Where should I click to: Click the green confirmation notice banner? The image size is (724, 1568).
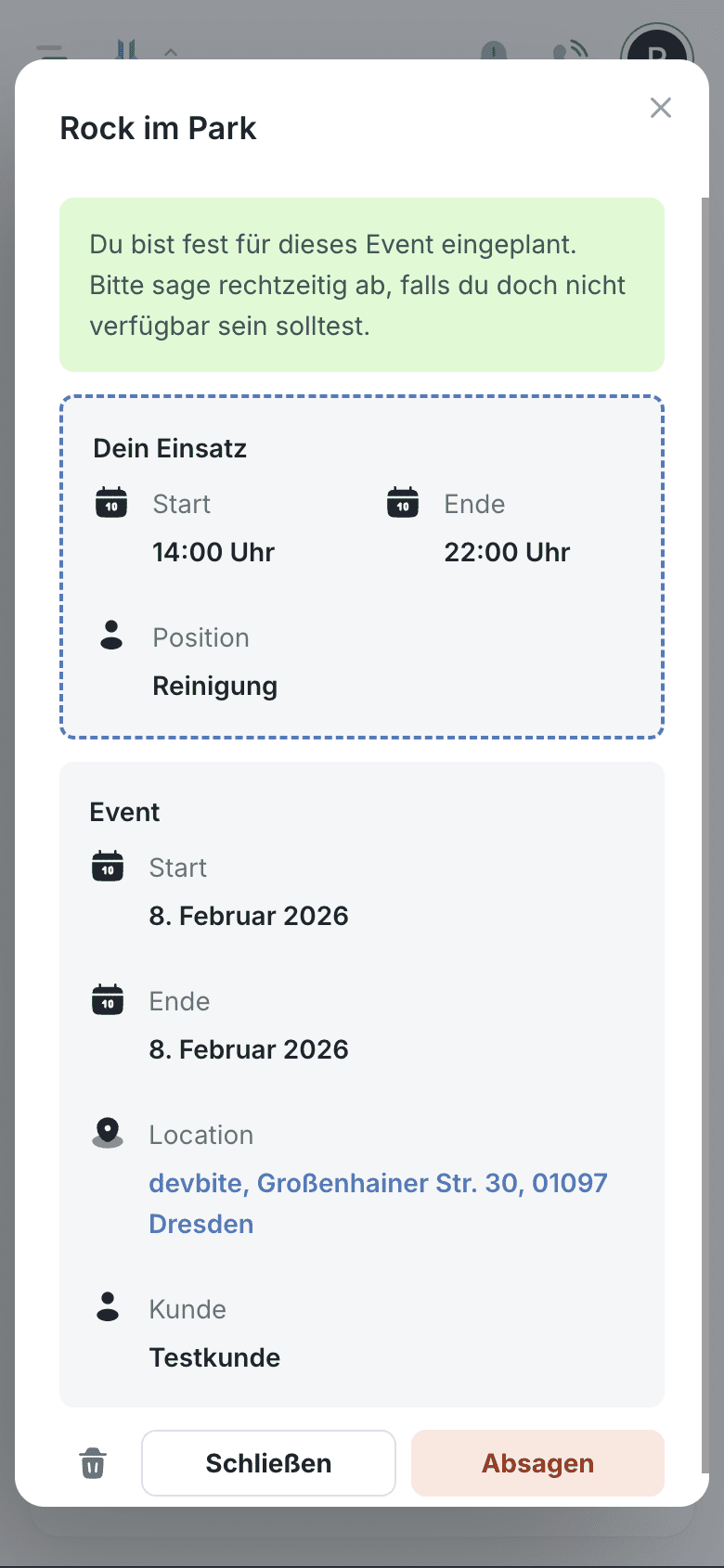coord(362,285)
